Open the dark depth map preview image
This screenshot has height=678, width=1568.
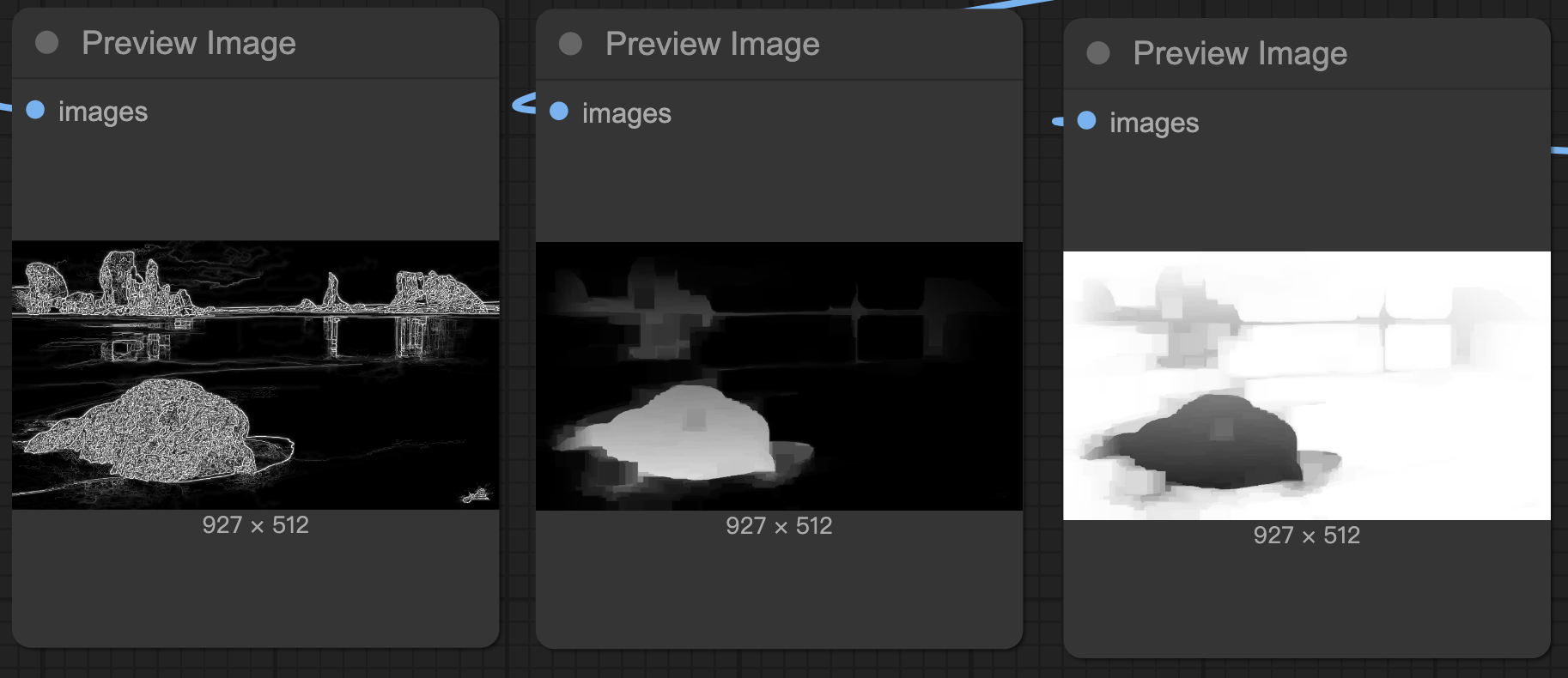pyautogui.click(x=779, y=376)
